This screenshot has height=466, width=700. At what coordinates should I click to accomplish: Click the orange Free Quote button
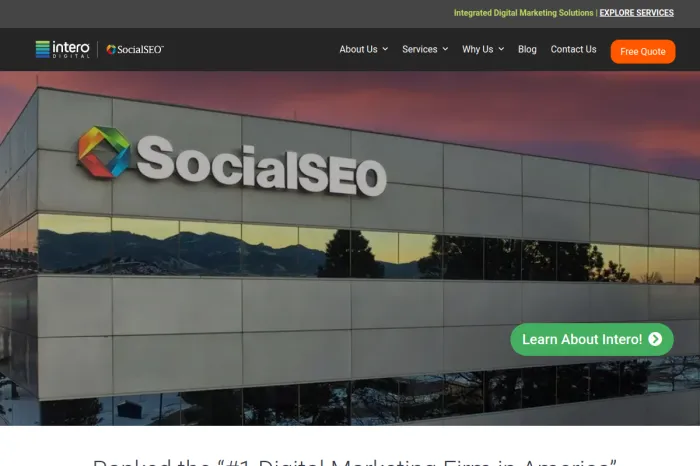click(x=643, y=52)
